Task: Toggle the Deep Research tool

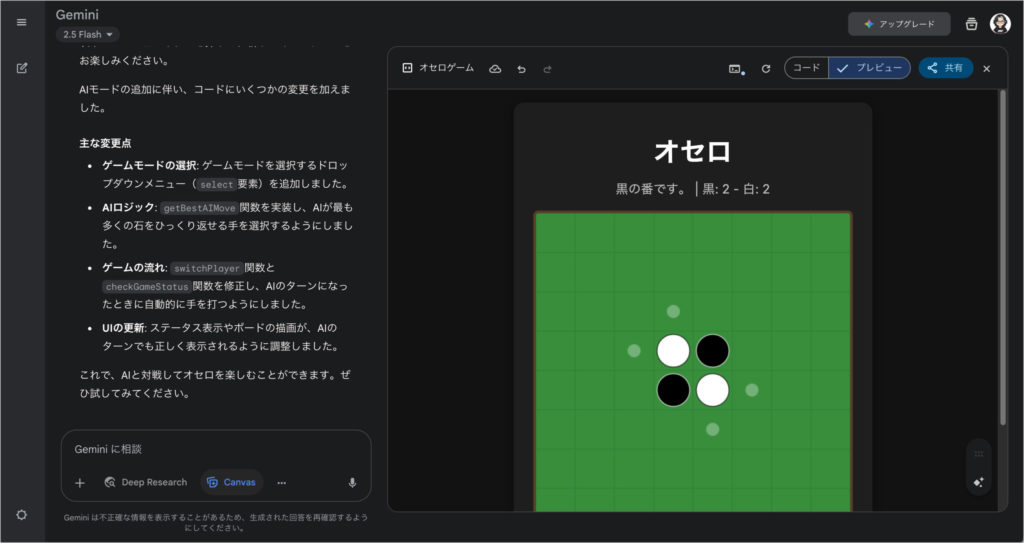Action: [x=145, y=482]
